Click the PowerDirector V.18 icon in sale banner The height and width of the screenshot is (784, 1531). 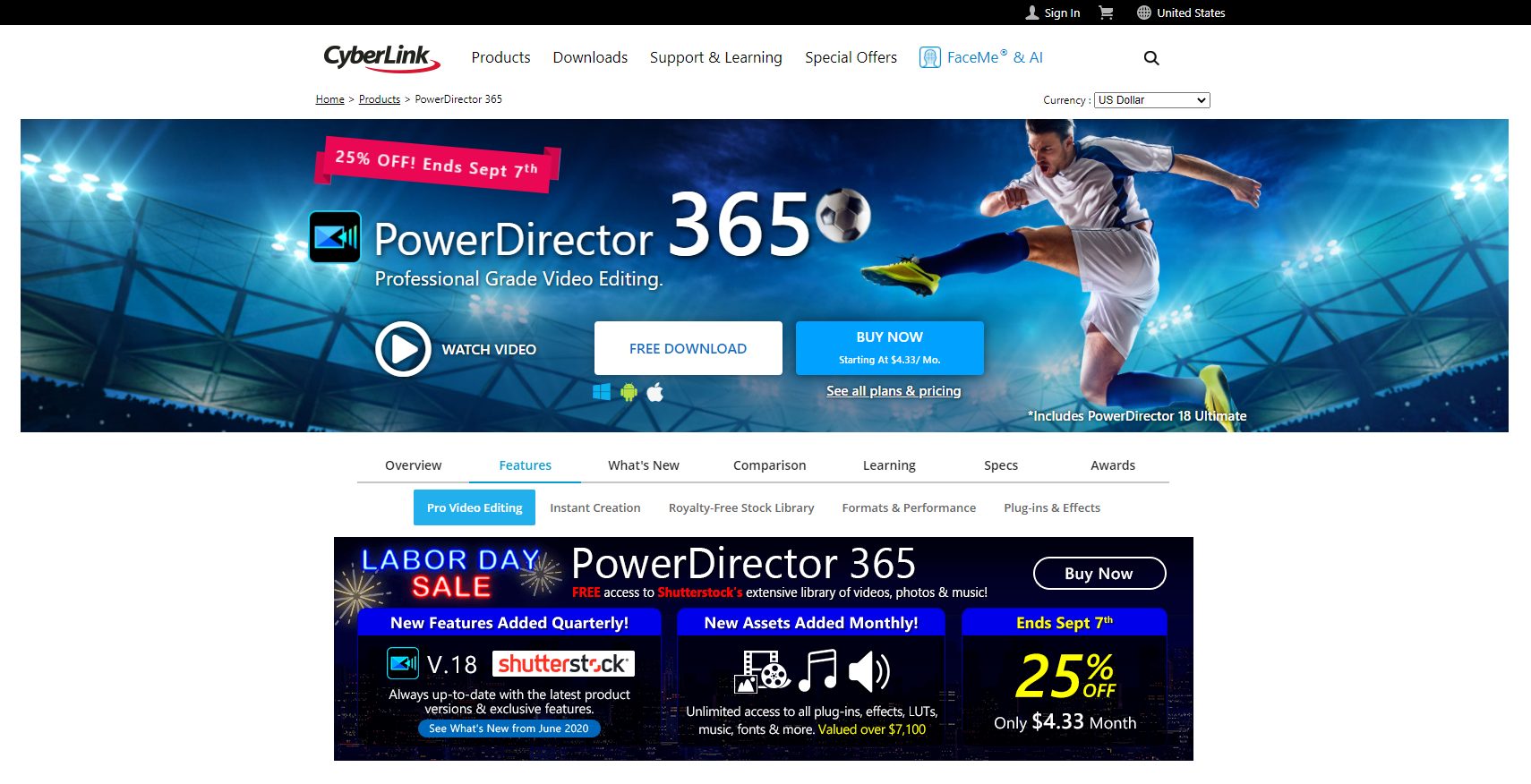click(403, 663)
